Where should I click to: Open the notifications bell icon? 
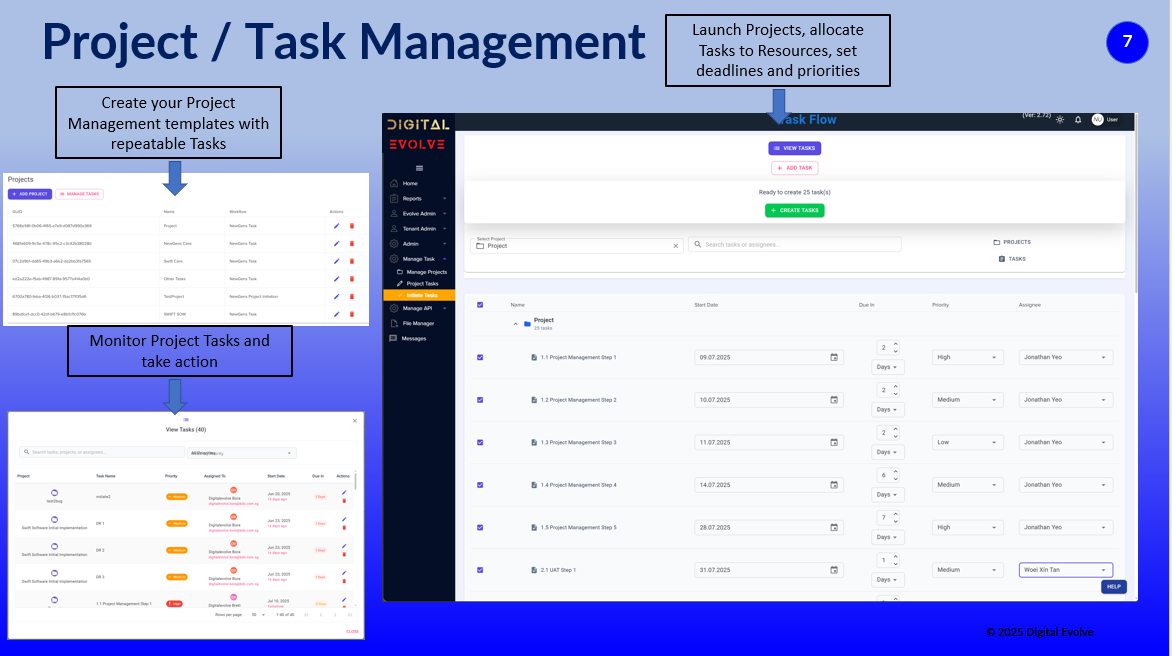1078,120
